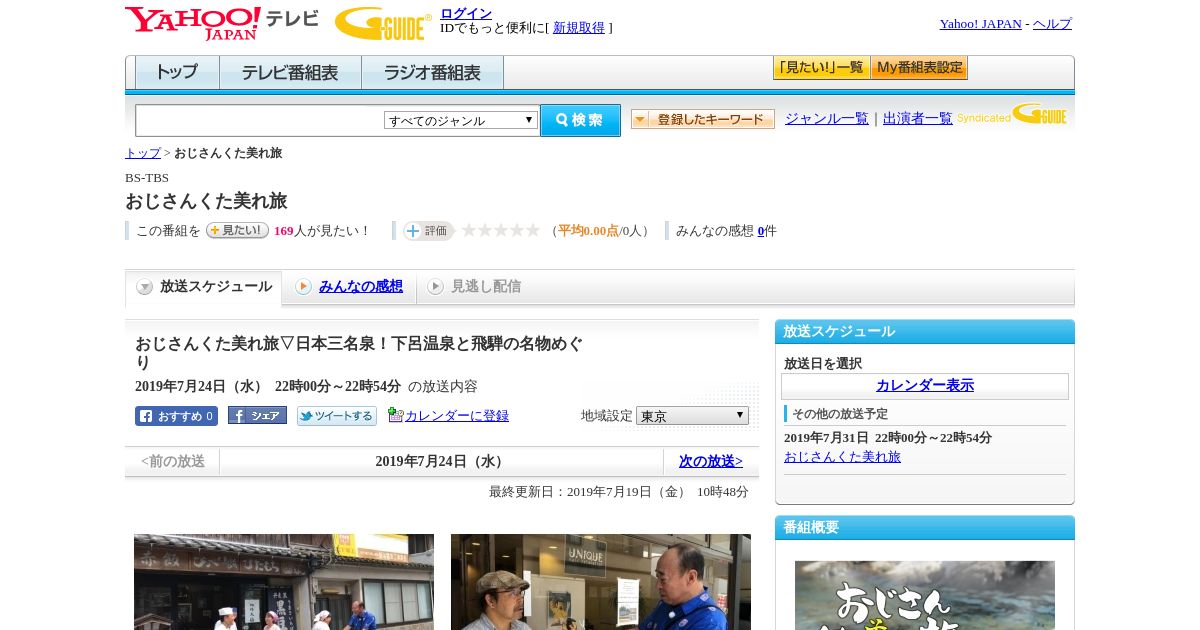Open the ヘルプ link
1200x630 pixels.
pyautogui.click(x=1052, y=24)
